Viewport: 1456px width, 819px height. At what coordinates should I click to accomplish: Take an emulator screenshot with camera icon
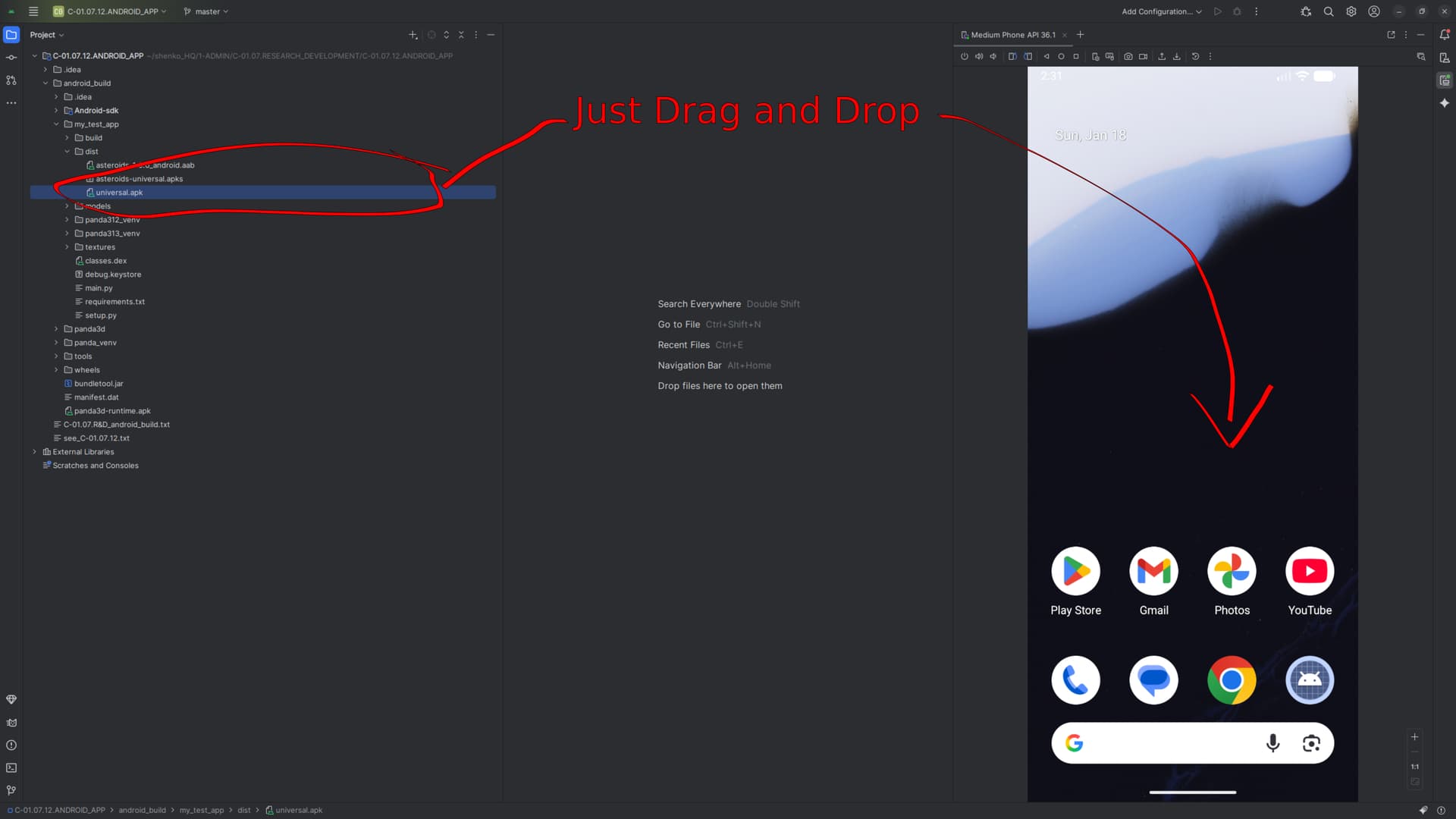pyautogui.click(x=1128, y=56)
